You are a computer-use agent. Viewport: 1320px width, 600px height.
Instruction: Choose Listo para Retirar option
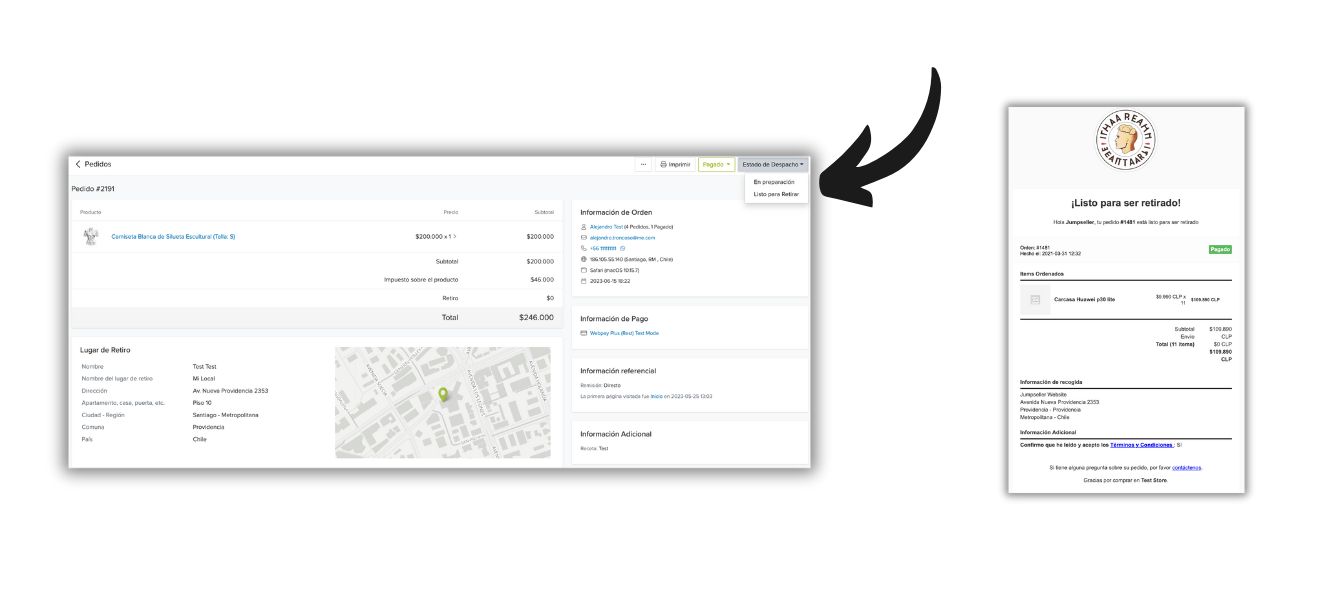click(776, 194)
